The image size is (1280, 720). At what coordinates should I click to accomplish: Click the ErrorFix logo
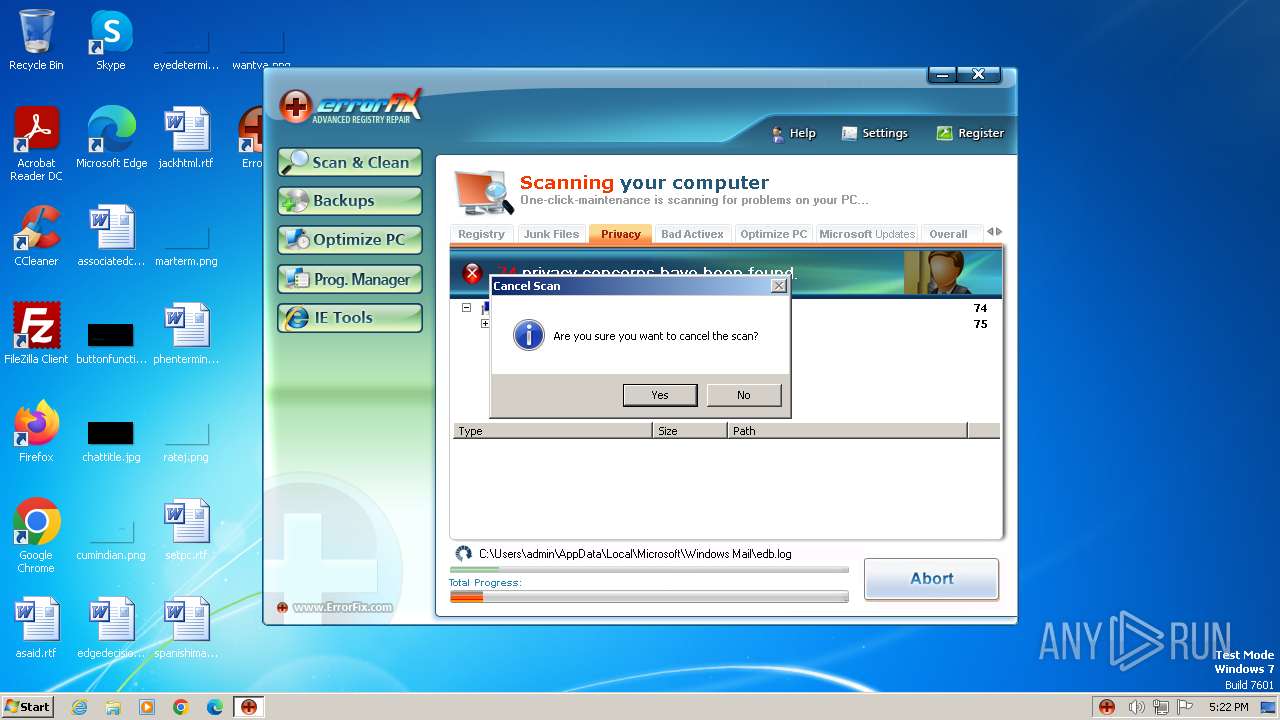tap(350, 105)
